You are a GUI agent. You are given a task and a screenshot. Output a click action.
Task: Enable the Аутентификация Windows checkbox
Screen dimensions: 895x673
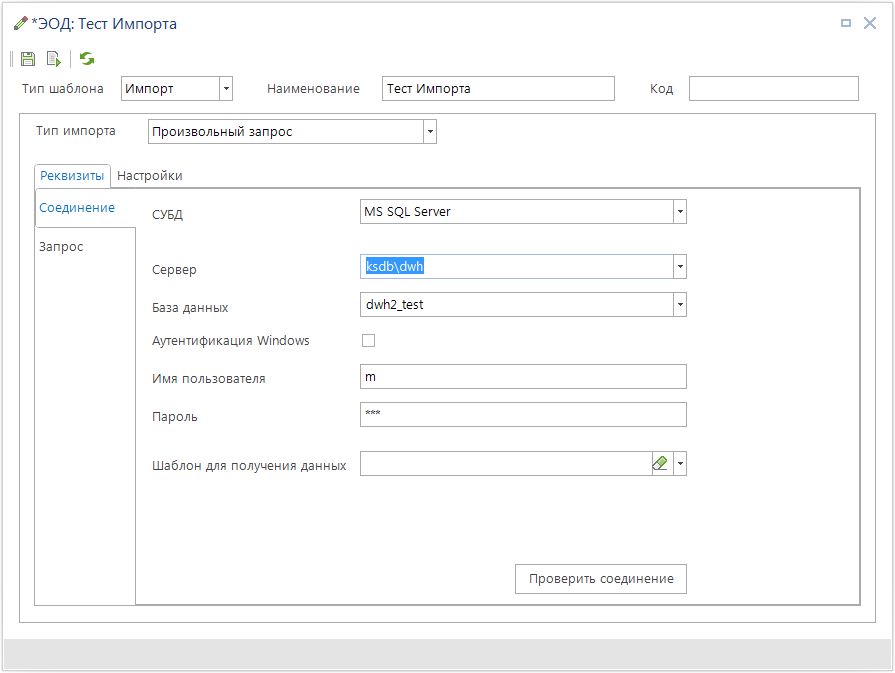[368, 341]
